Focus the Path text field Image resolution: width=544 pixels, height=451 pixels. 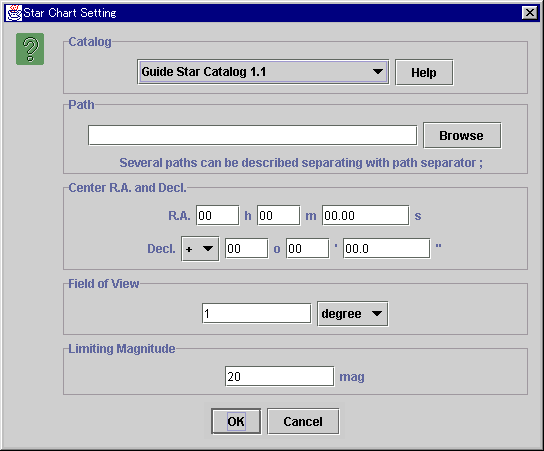pos(252,135)
